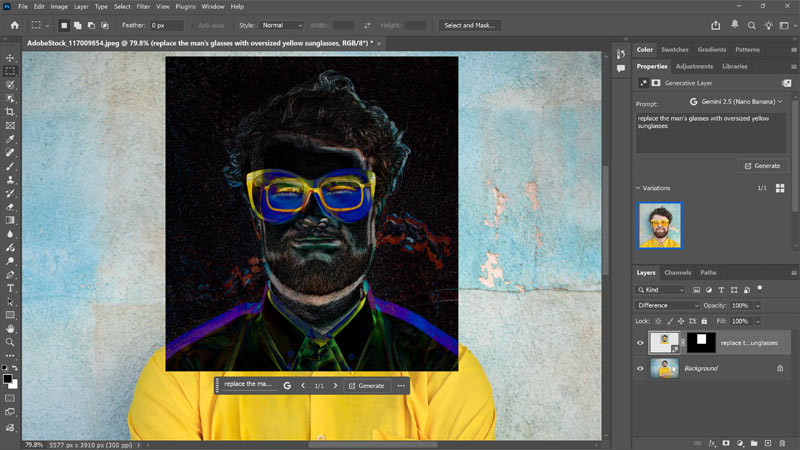Open the Share icon in options bar
The width and height of the screenshot is (800, 450).
[x=716, y=25]
